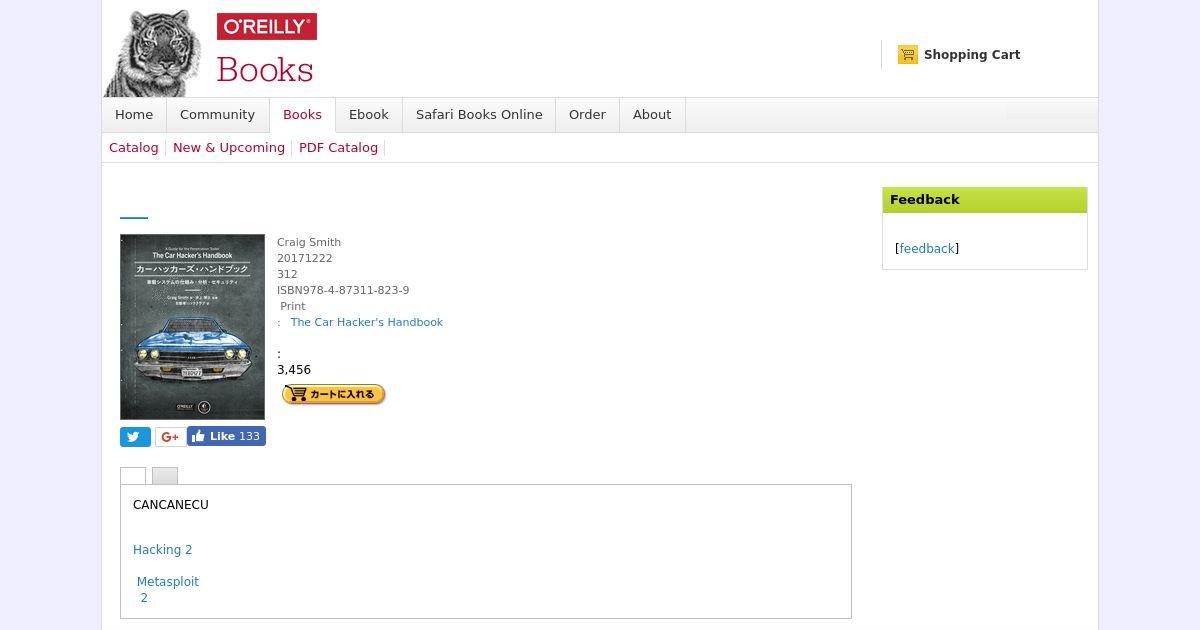1200x630 pixels.
Task: Click the Feedback panel header
Action: [x=985, y=200]
